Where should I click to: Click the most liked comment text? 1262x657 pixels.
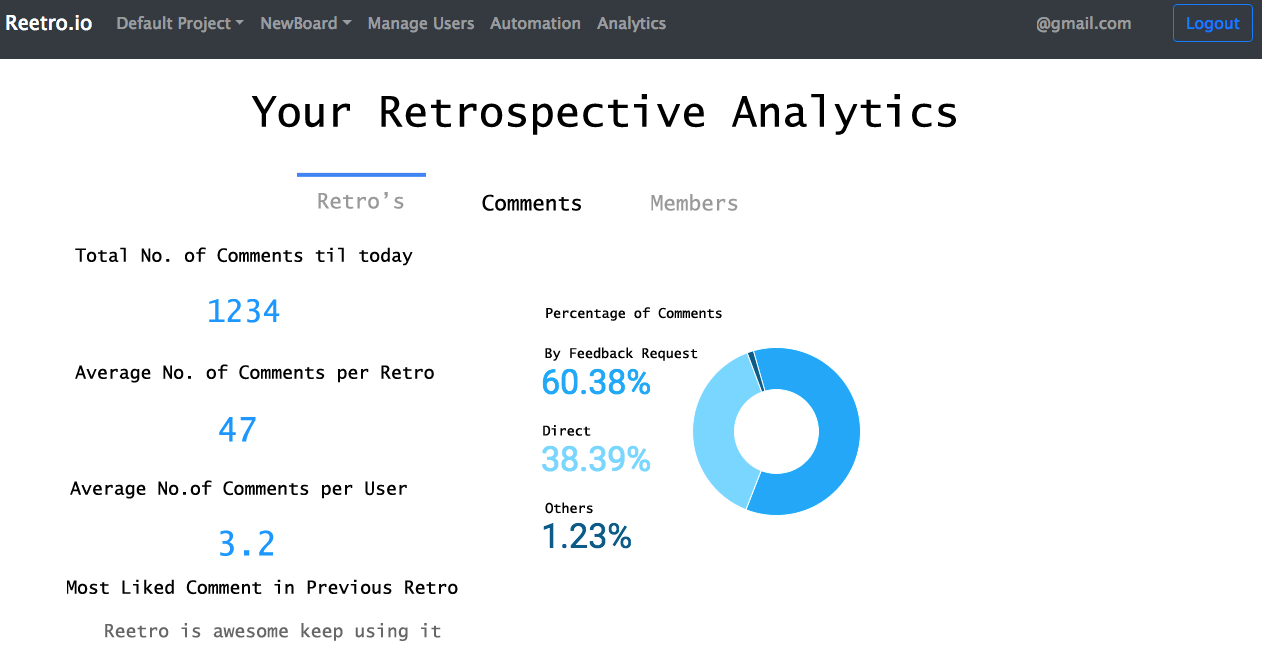[x=272, y=631]
